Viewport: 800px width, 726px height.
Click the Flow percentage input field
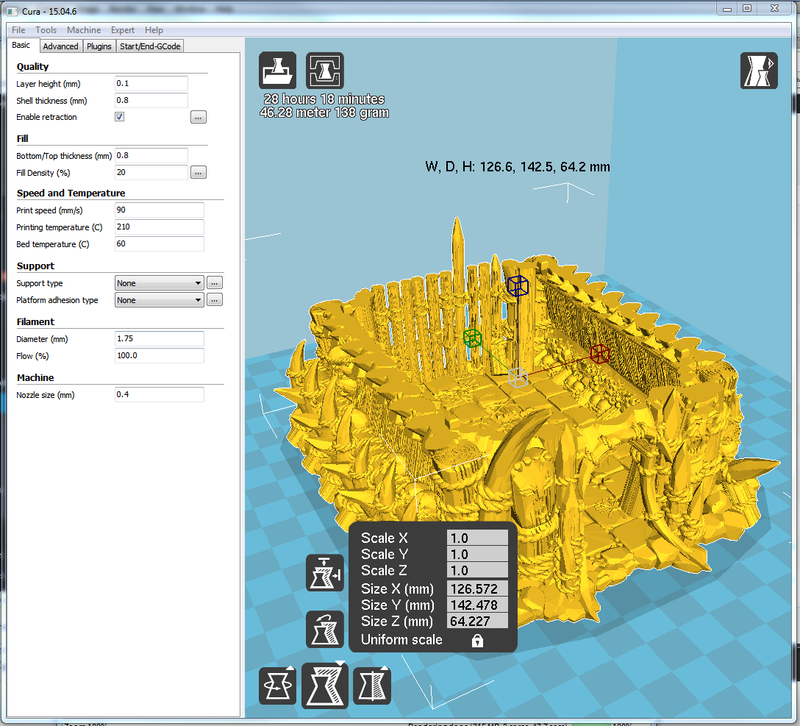[x=159, y=355]
